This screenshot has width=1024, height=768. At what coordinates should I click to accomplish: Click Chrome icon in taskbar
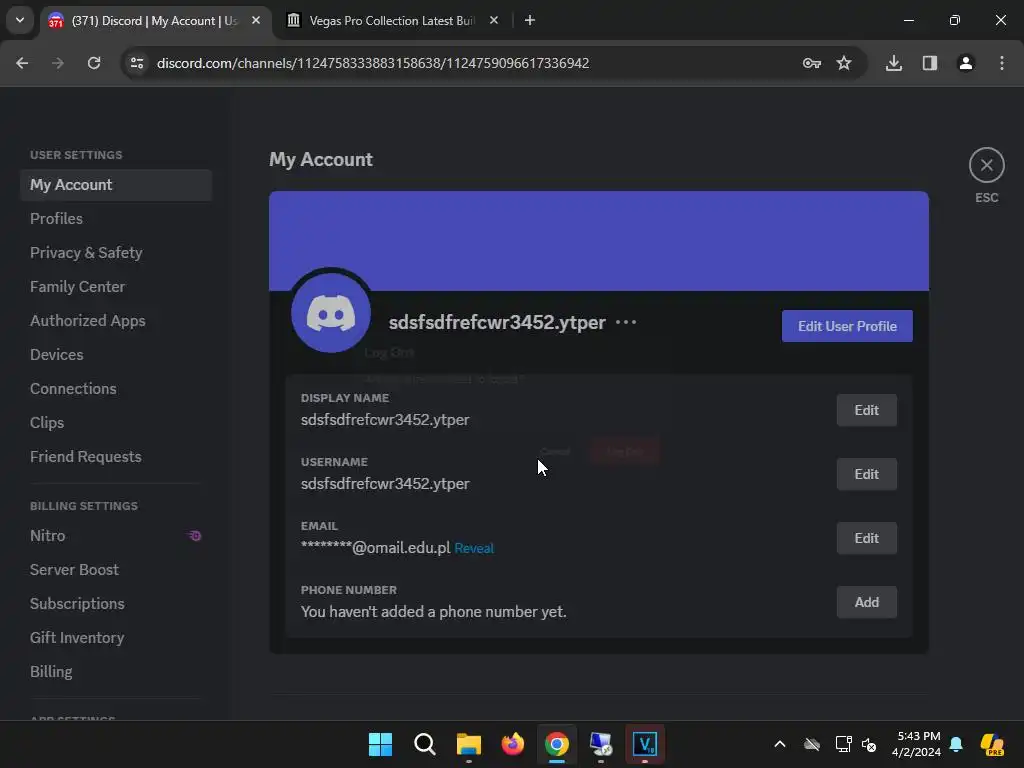pyautogui.click(x=556, y=744)
